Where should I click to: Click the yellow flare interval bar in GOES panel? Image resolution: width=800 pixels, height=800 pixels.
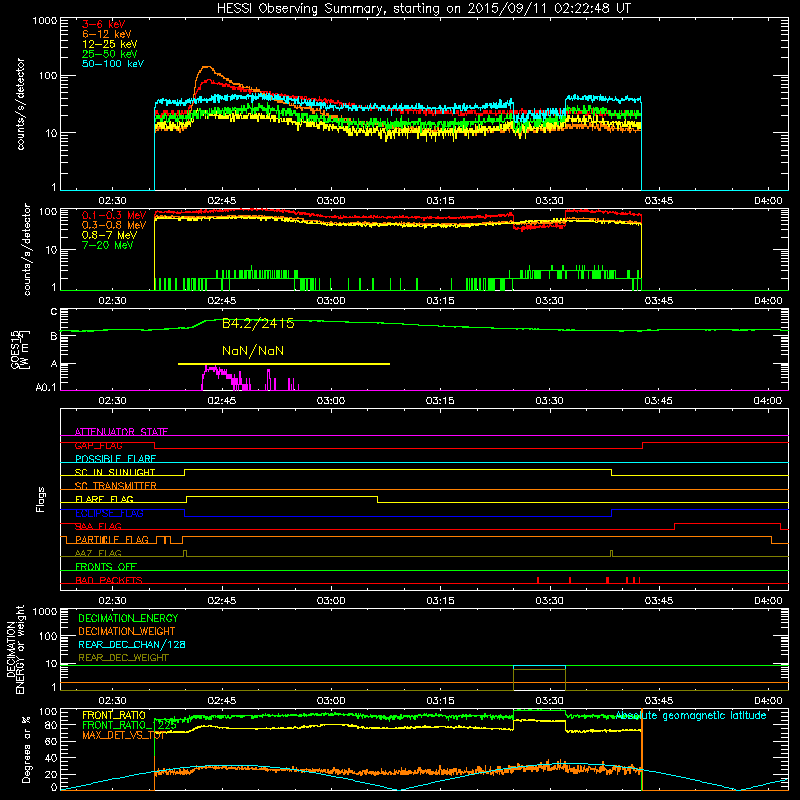tap(284, 364)
